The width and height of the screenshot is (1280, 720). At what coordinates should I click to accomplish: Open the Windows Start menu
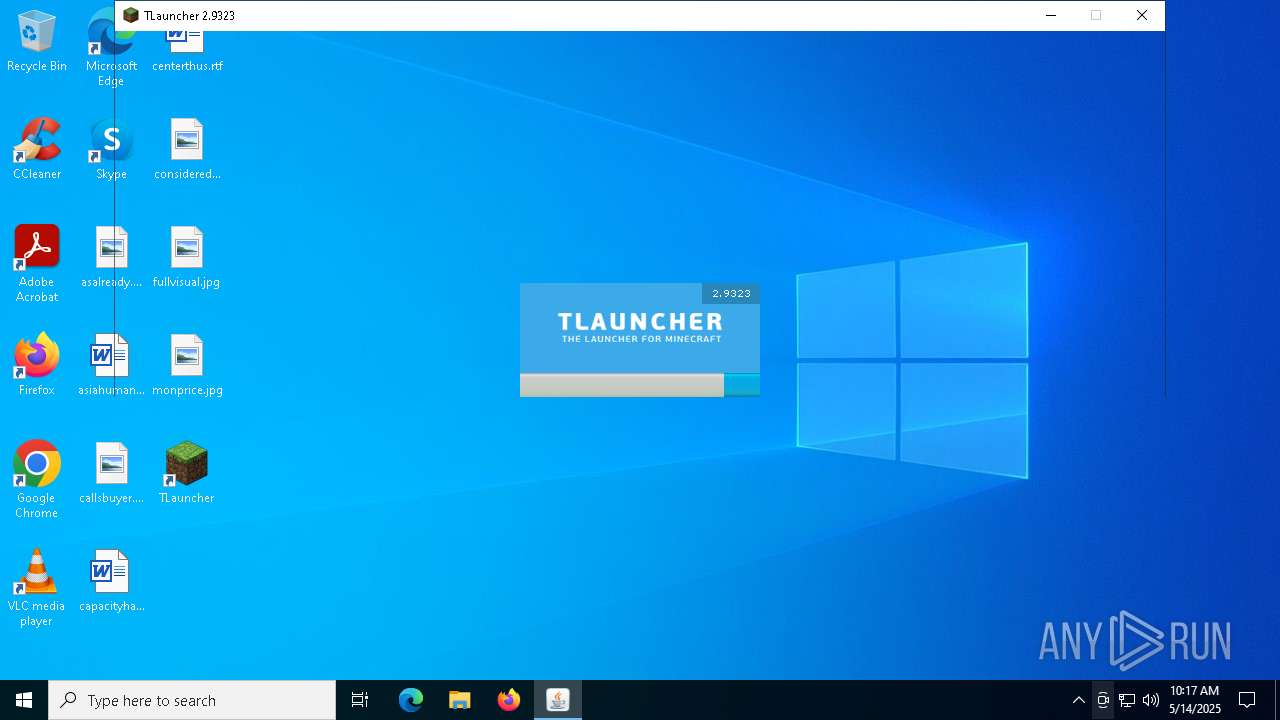(x=24, y=700)
